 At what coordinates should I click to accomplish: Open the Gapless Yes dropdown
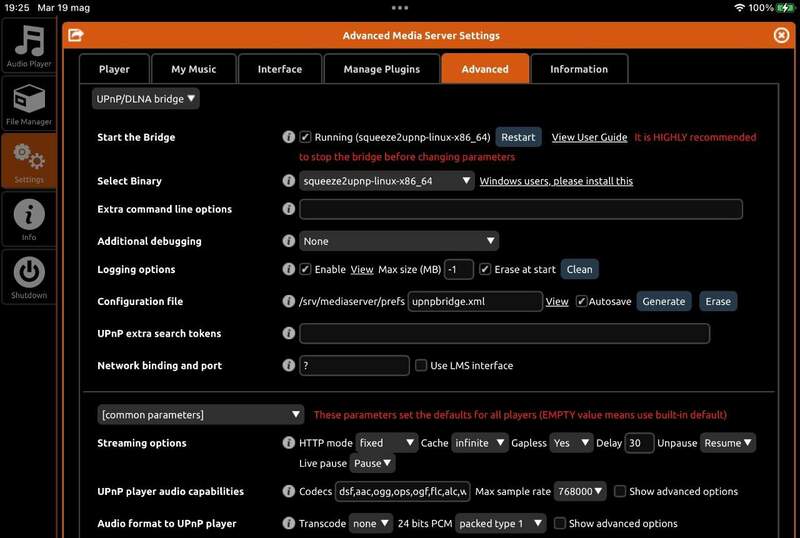coord(571,443)
